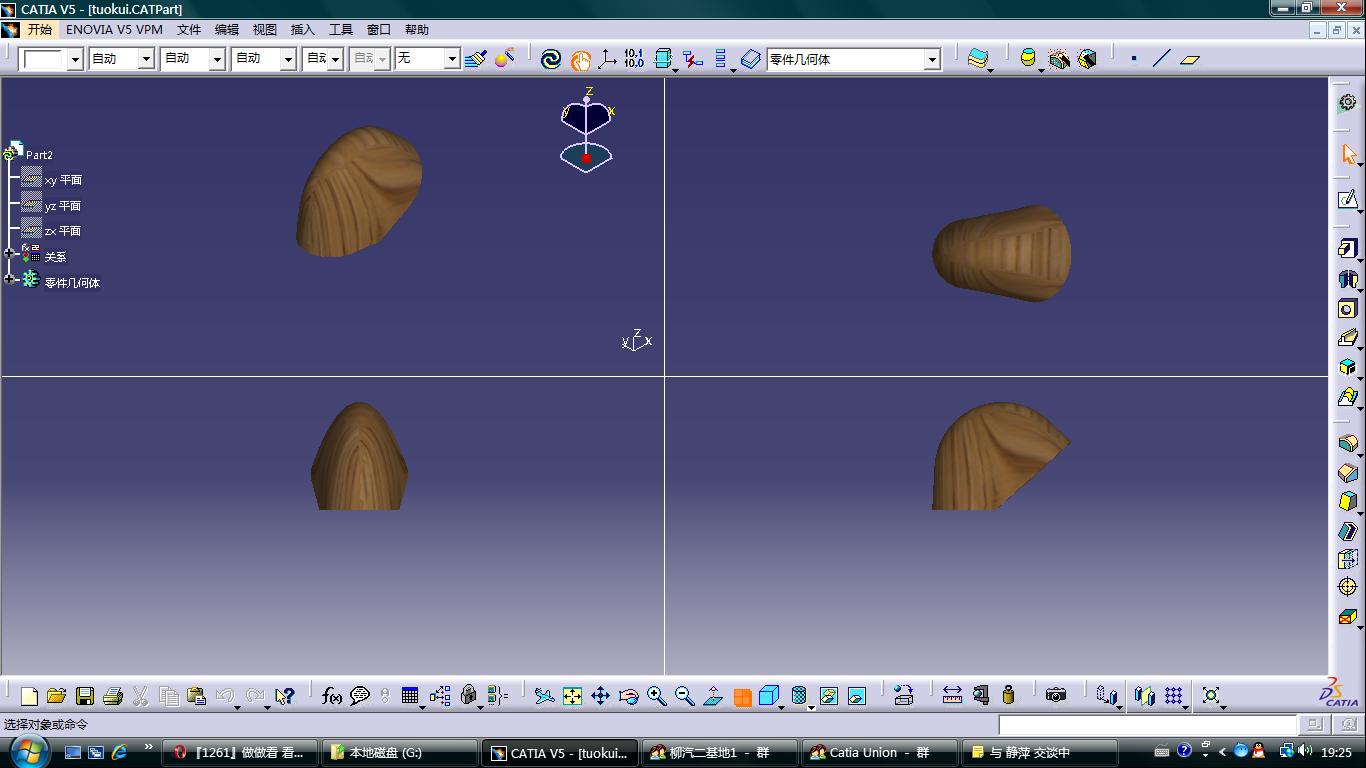The image size is (1366, 768).
Task: Expand the 关系 tree node
Action: pos(10,254)
